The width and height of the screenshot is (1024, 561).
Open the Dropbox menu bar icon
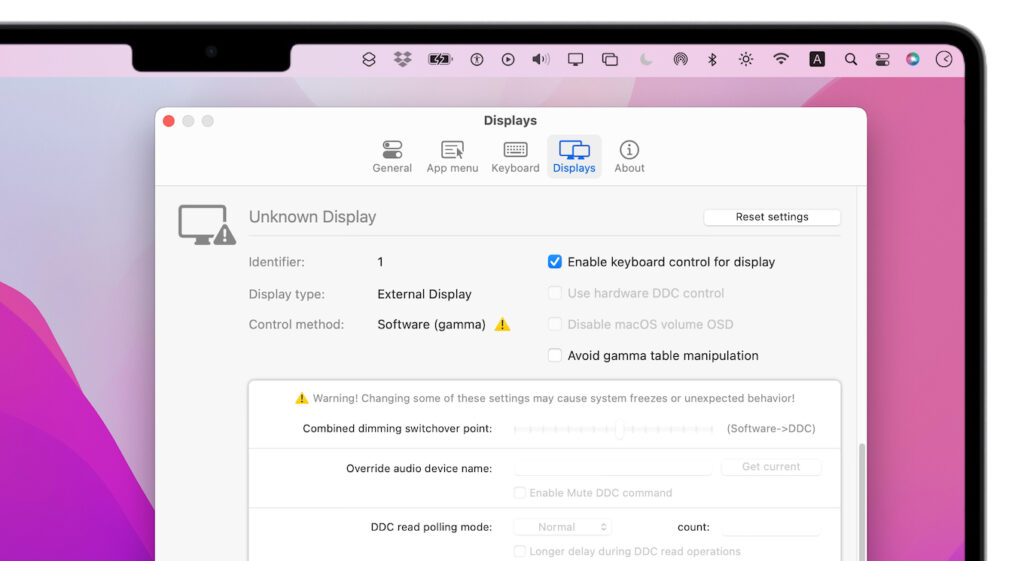click(403, 59)
